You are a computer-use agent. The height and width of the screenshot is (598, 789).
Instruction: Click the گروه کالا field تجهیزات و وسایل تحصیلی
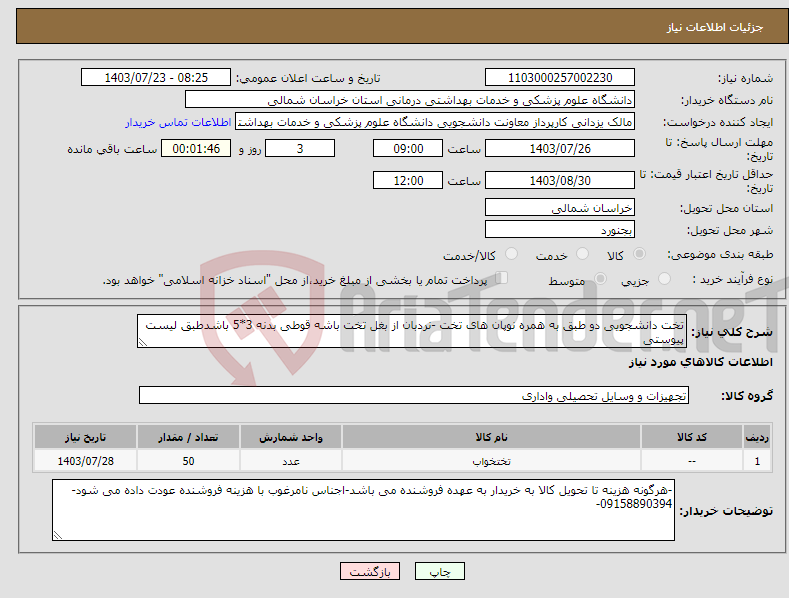(414, 395)
